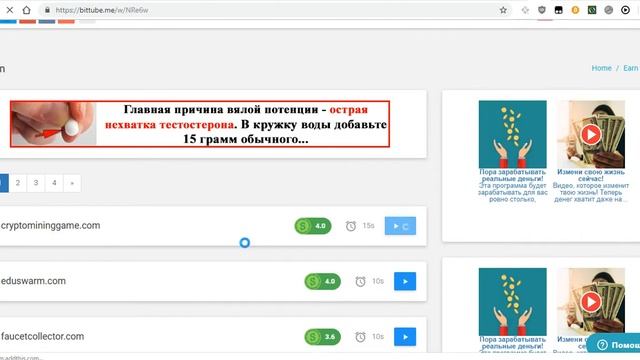Go to browser Home page icon
640x360 pixels.
(x=27, y=10)
